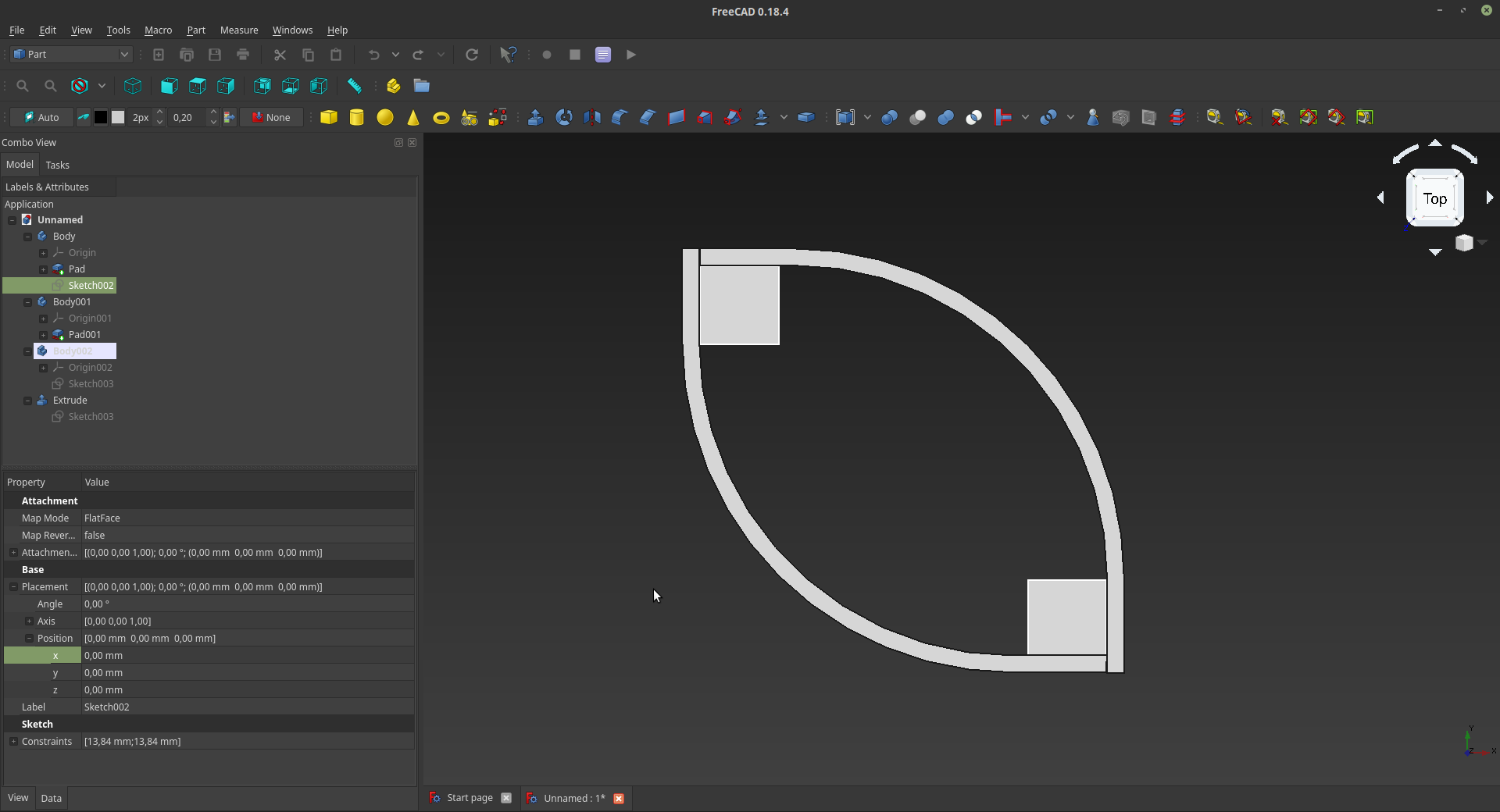Expand the Constraints property row
This screenshot has width=1500, height=812.
(13, 741)
